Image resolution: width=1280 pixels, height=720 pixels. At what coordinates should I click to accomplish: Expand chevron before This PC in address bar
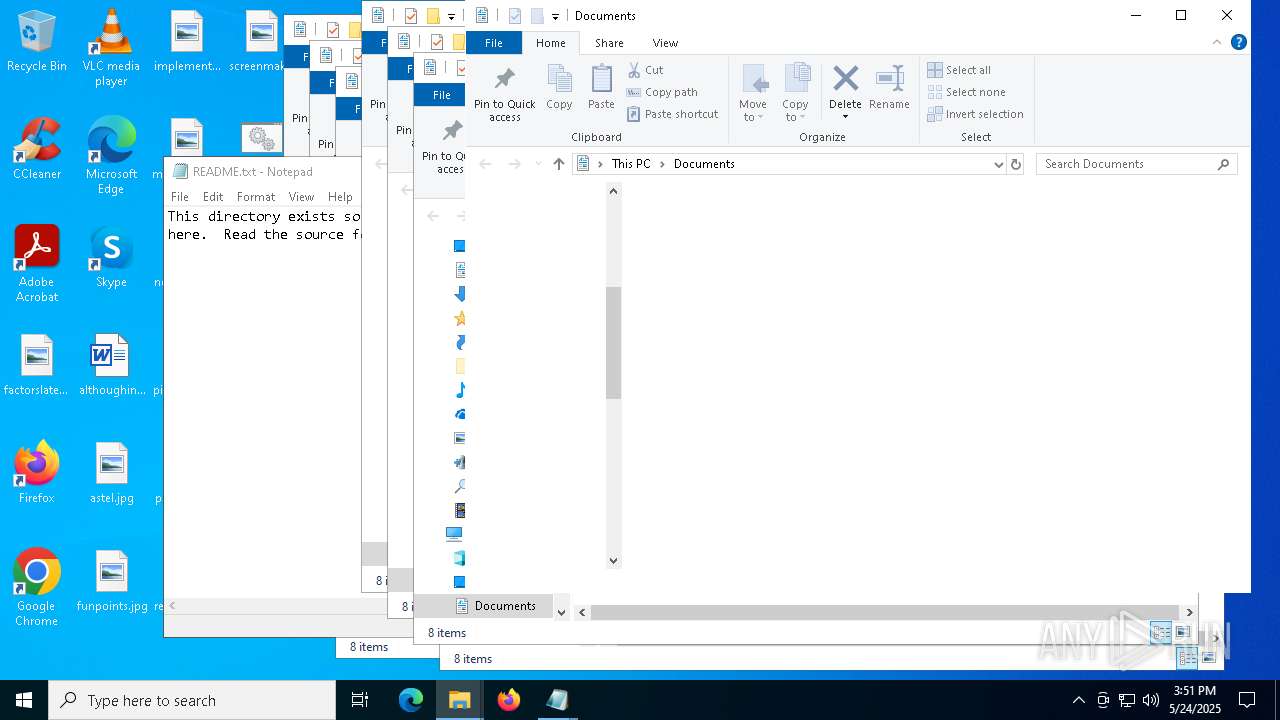click(x=600, y=164)
